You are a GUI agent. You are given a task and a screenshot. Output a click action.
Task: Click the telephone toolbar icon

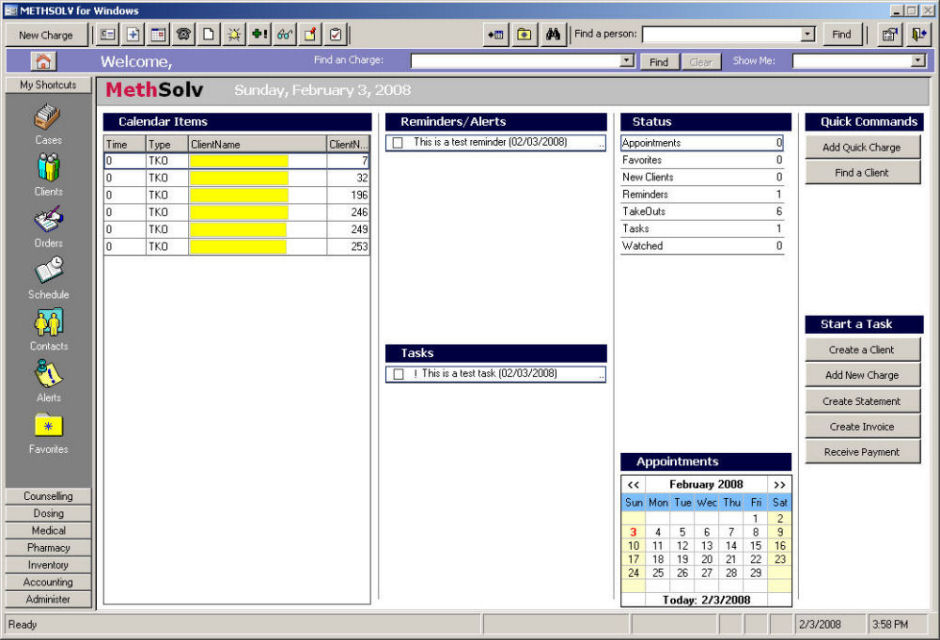click(x=183, y=35)
